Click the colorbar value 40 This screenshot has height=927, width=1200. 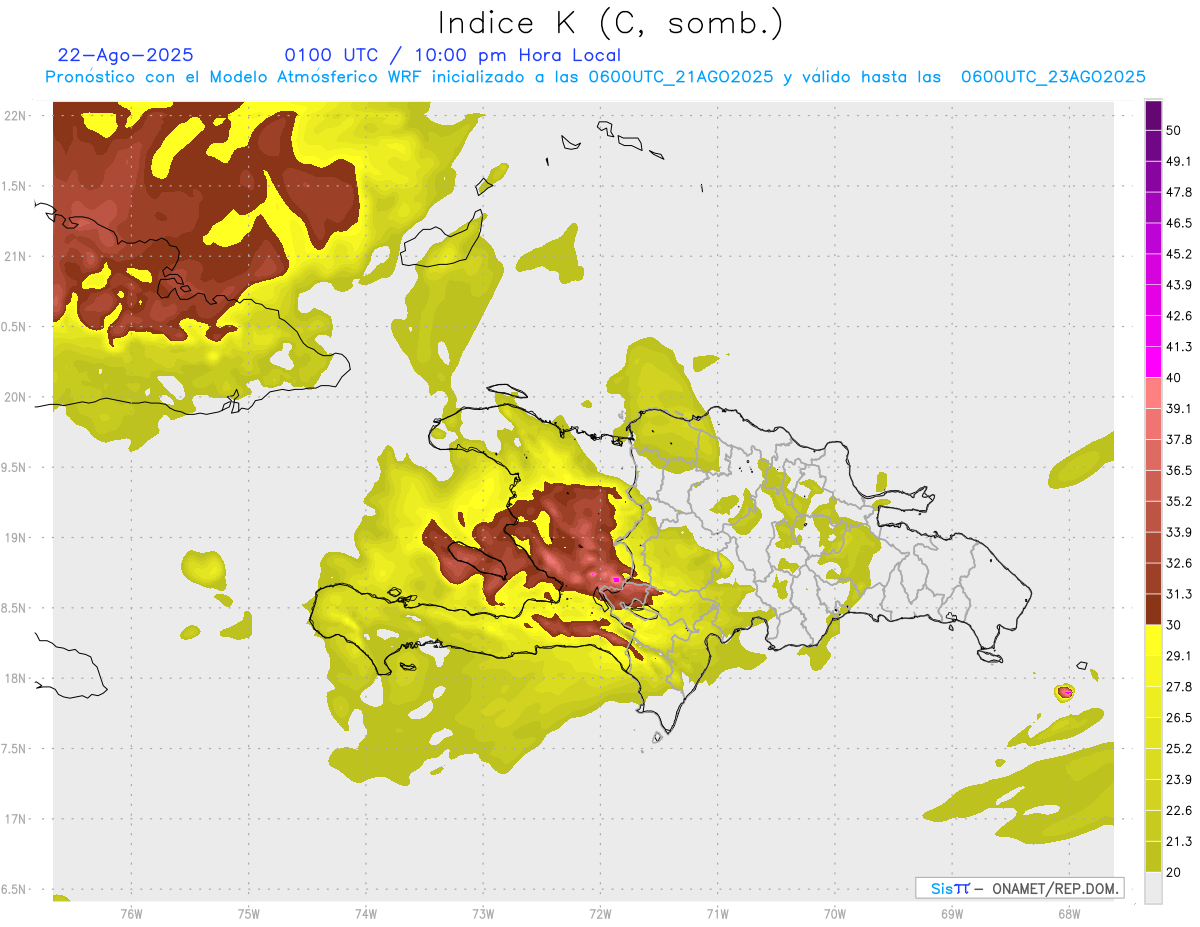pos(1174,378)
